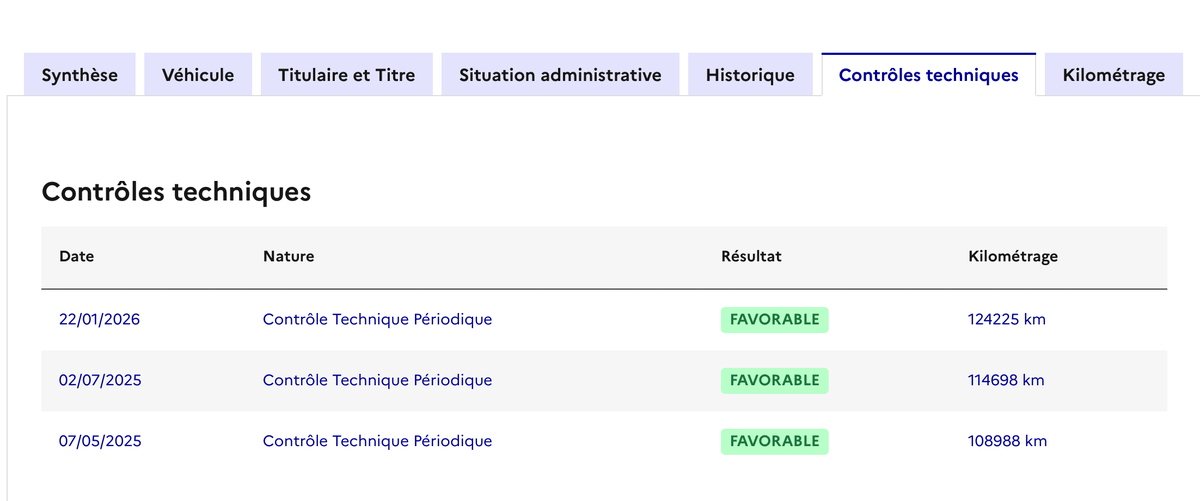Select the Titulaire et Titre tab
The image size is (1200, 501).
tap(346, 75)
